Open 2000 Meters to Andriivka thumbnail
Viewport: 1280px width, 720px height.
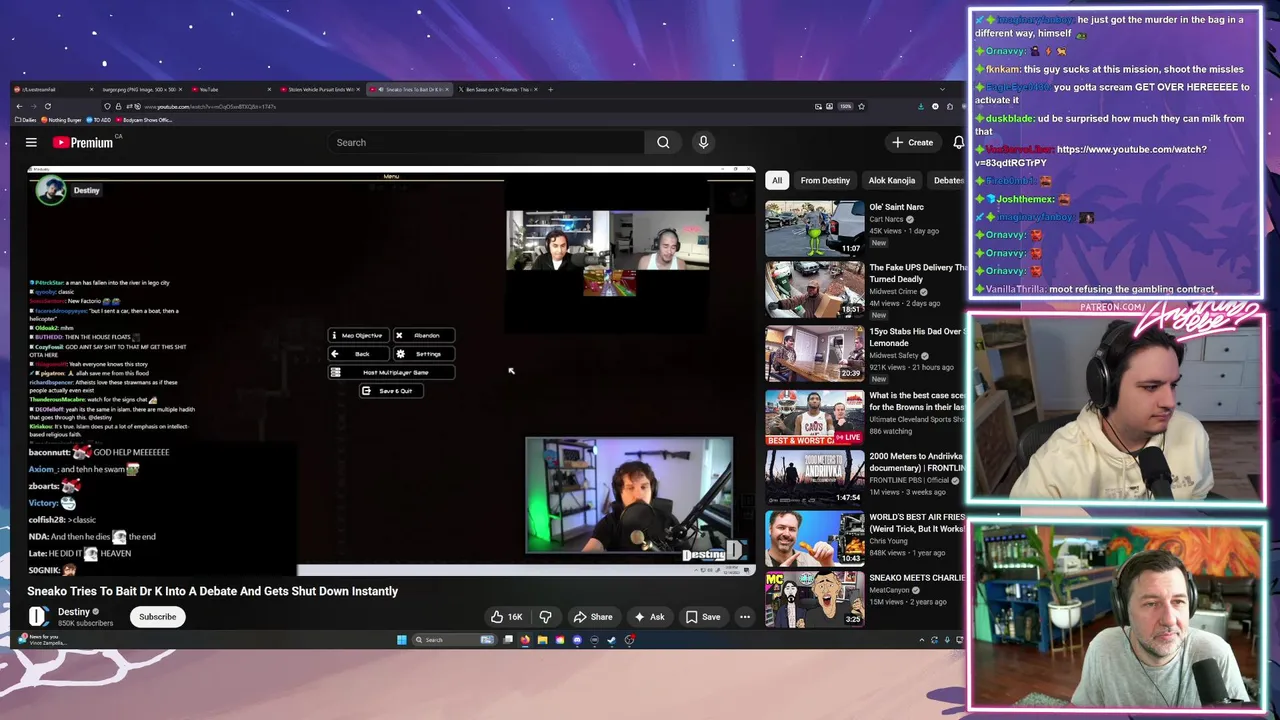815,478
